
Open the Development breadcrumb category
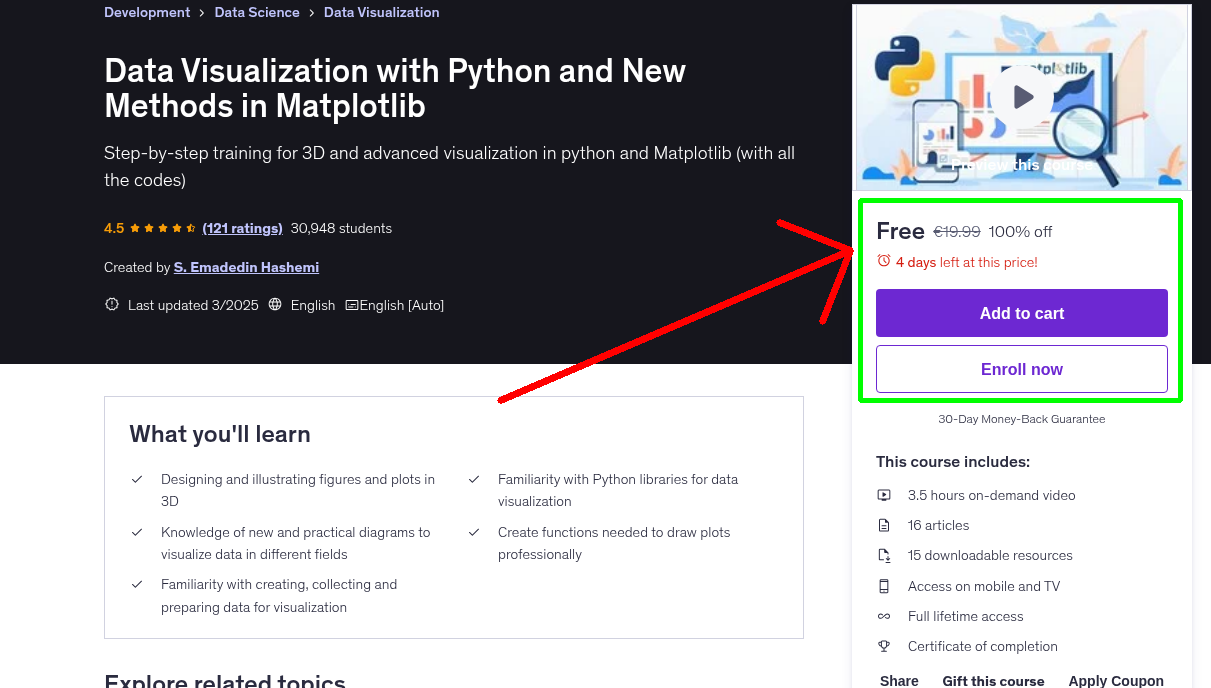pos(147,12)
